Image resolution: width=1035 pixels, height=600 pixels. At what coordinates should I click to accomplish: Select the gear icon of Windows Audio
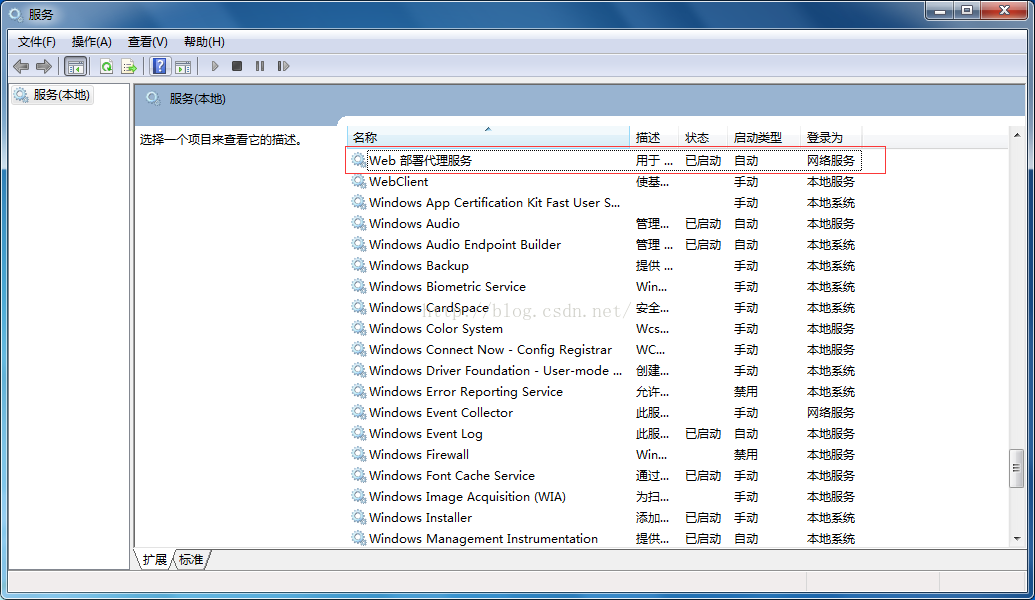[x=358, y=223]
